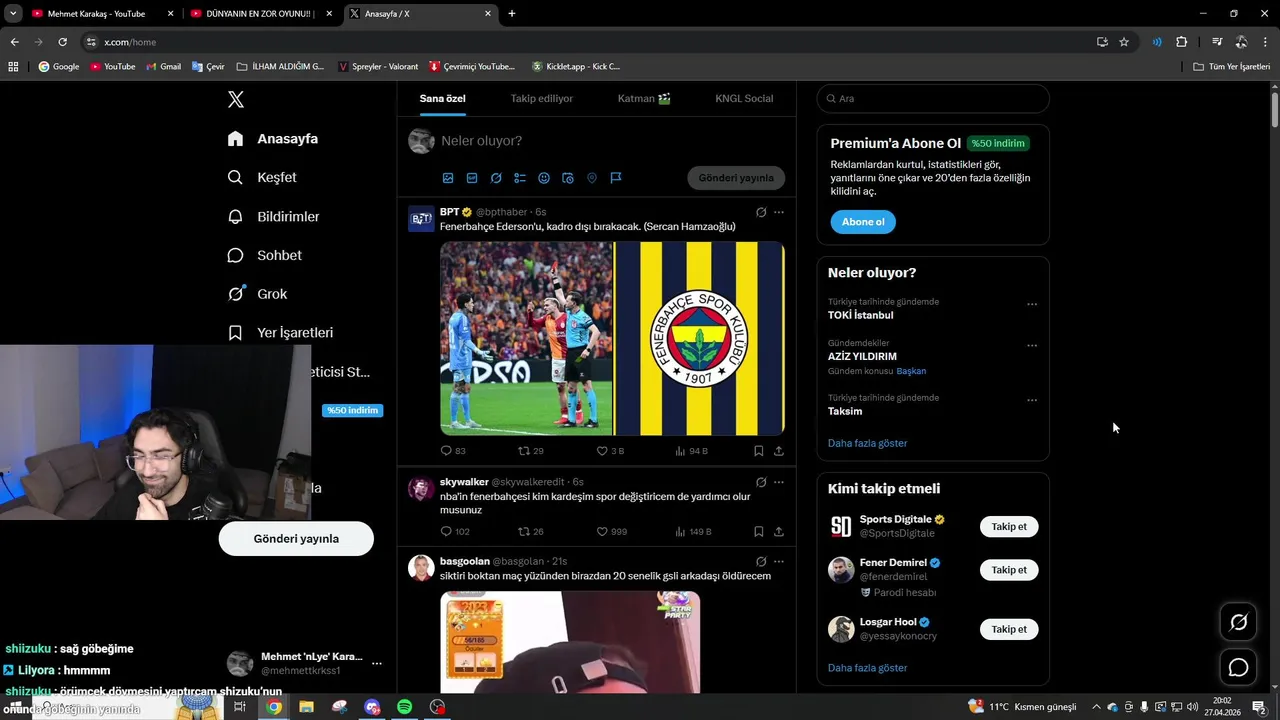Reply to BPT Fenerbahçe post
1280x720 pixels.
click(x=453, y=451)
